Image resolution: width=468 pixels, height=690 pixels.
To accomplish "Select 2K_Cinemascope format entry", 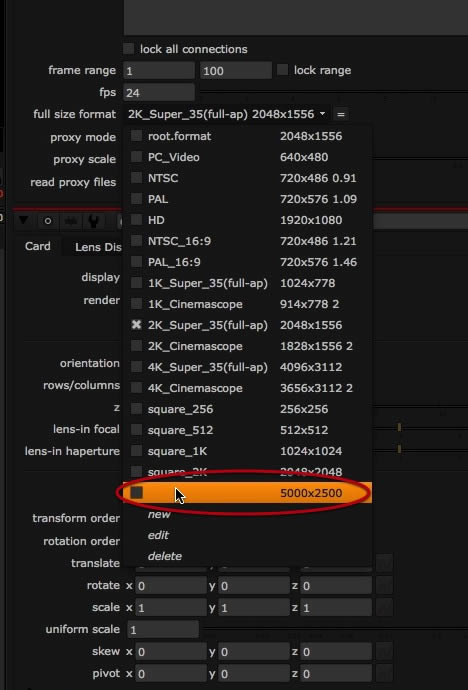I will [x=248, y=346].
